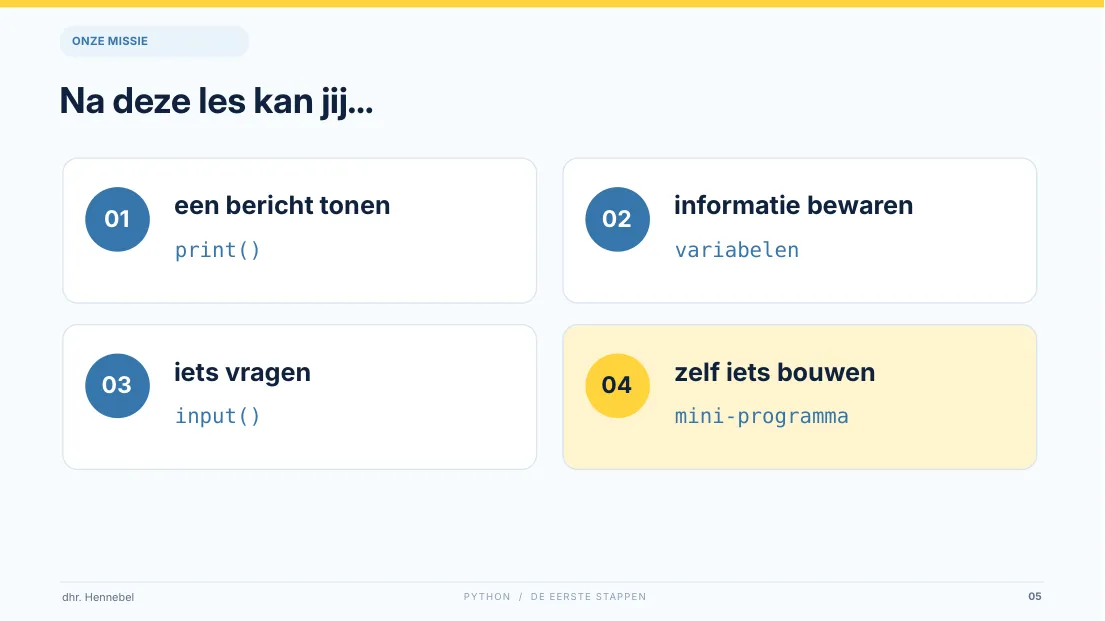The image size is (1105, 621).
Task: Click the blue 02 circle badge
Action: 617,219
